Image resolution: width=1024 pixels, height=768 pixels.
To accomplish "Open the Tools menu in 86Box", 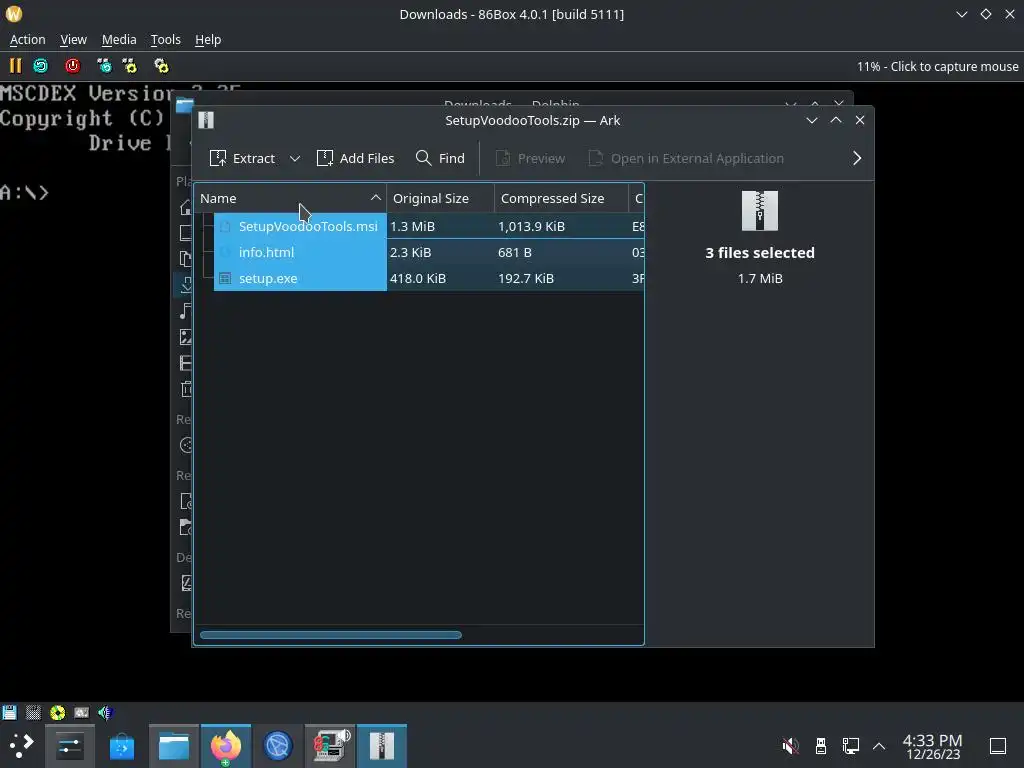I will (165, 40).
